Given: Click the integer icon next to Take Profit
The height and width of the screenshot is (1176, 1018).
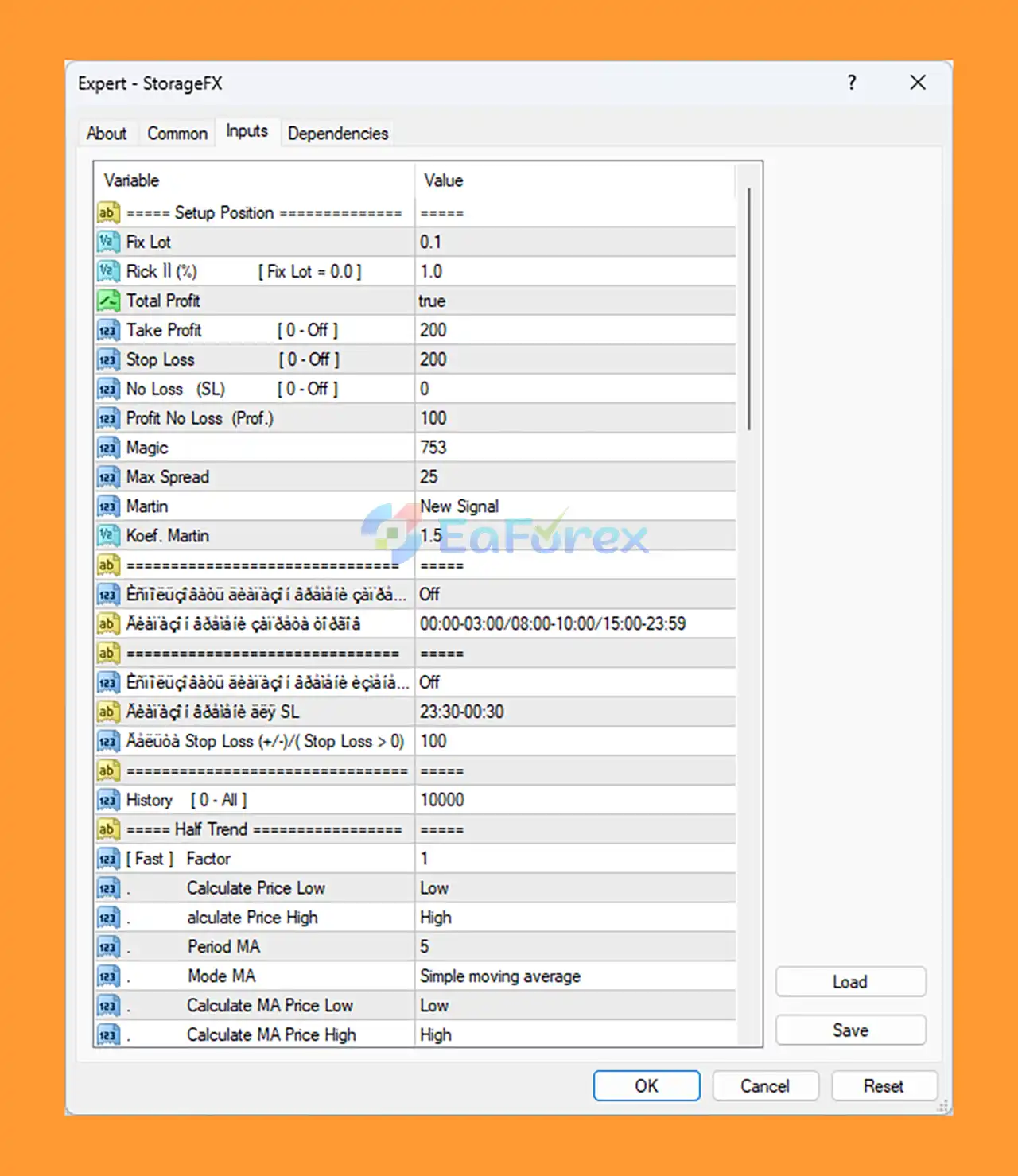Looking at the screenshot, I should (107, 330).
